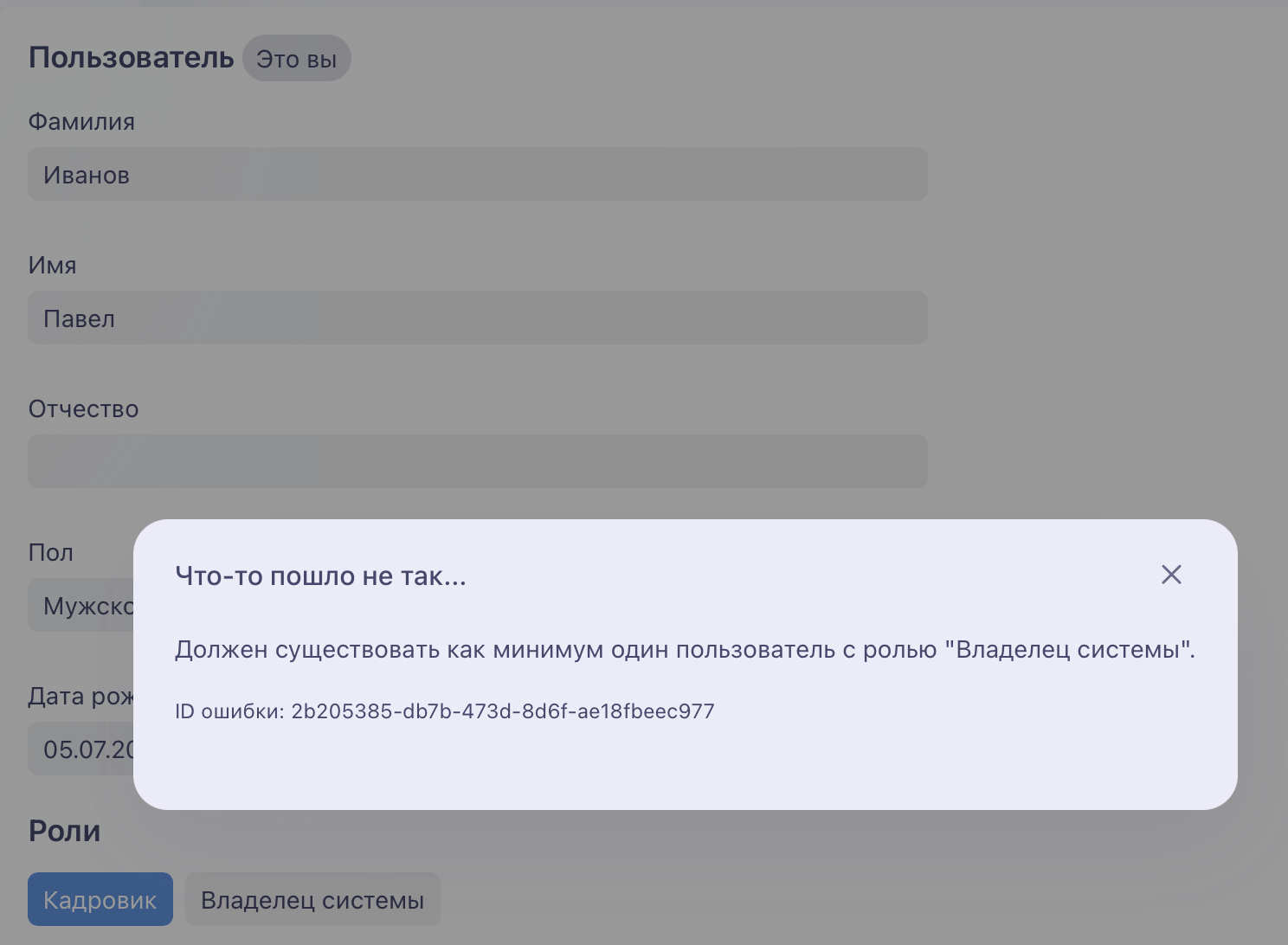
Task: Close the error dialog with X icon
Action: click(x=1171, y=575)
